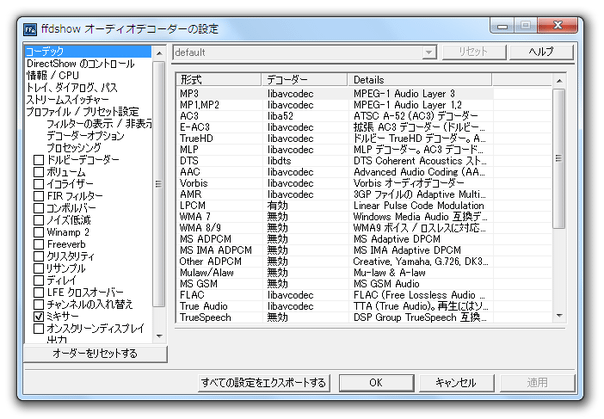Uncheck the ミキサー checkbox

click(x=39, y=317)
